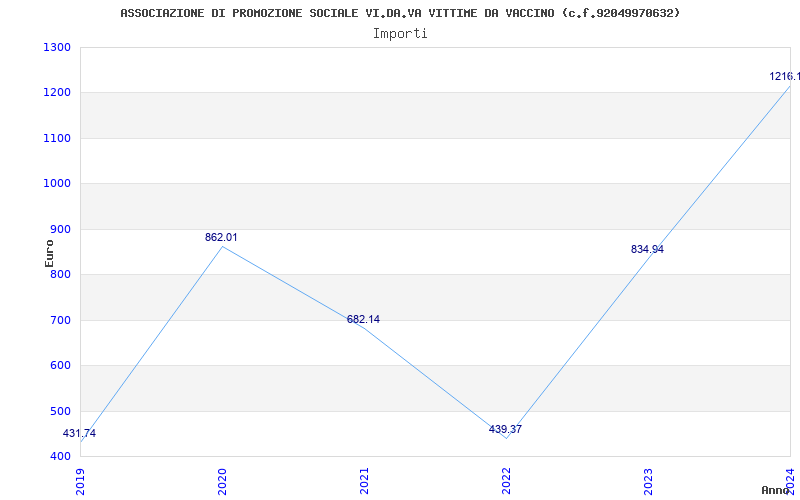The width and height of the screenshot is (800, 500).
Task: Select the 862.01 data point label
Action: (221, 237)
